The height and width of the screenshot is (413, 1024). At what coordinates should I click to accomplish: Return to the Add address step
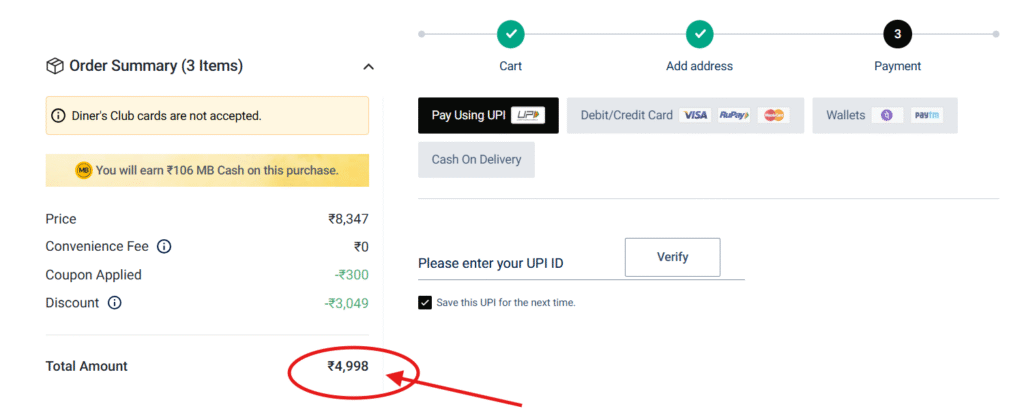tap(699, 34)
